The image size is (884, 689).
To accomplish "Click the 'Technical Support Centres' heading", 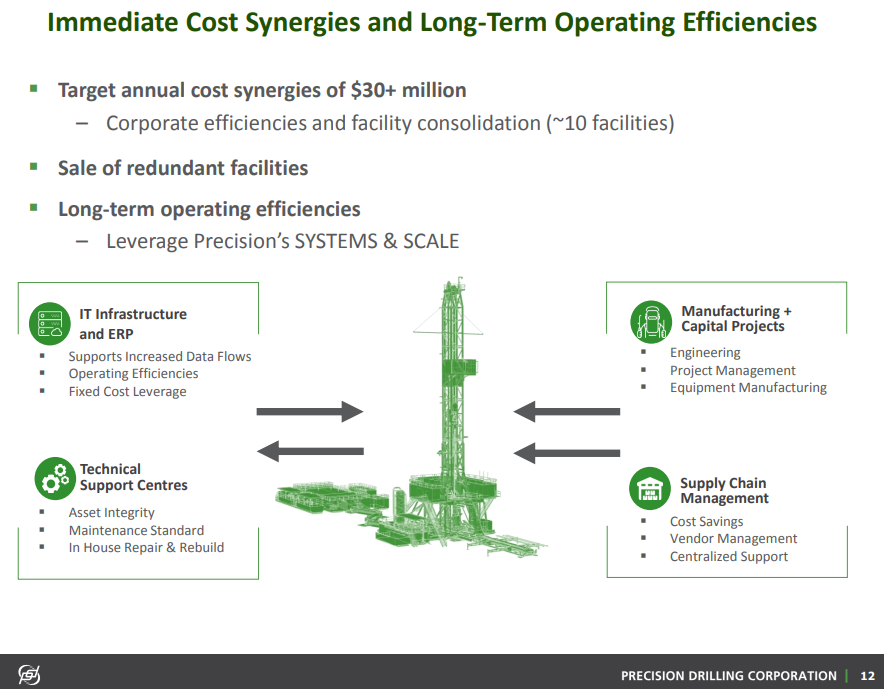I will (134, 477).
